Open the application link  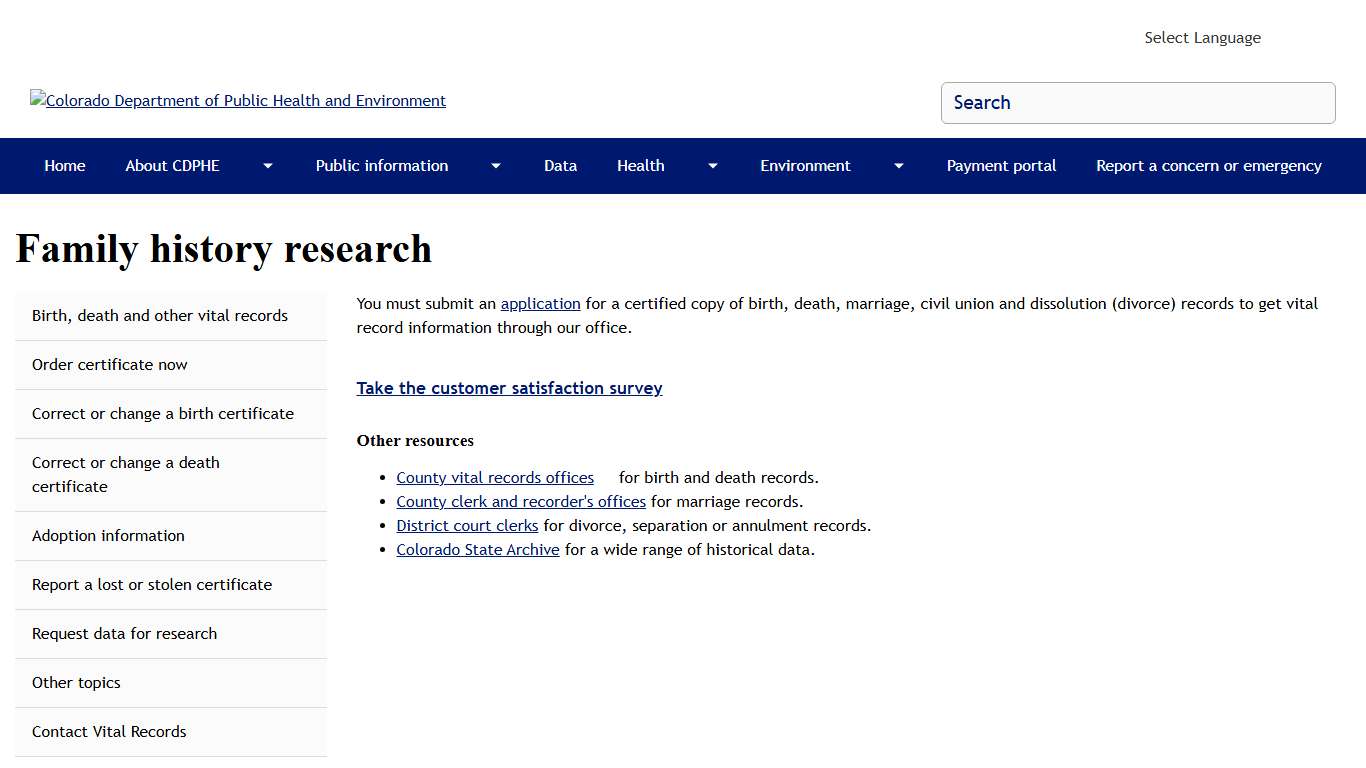pos(540,303)
